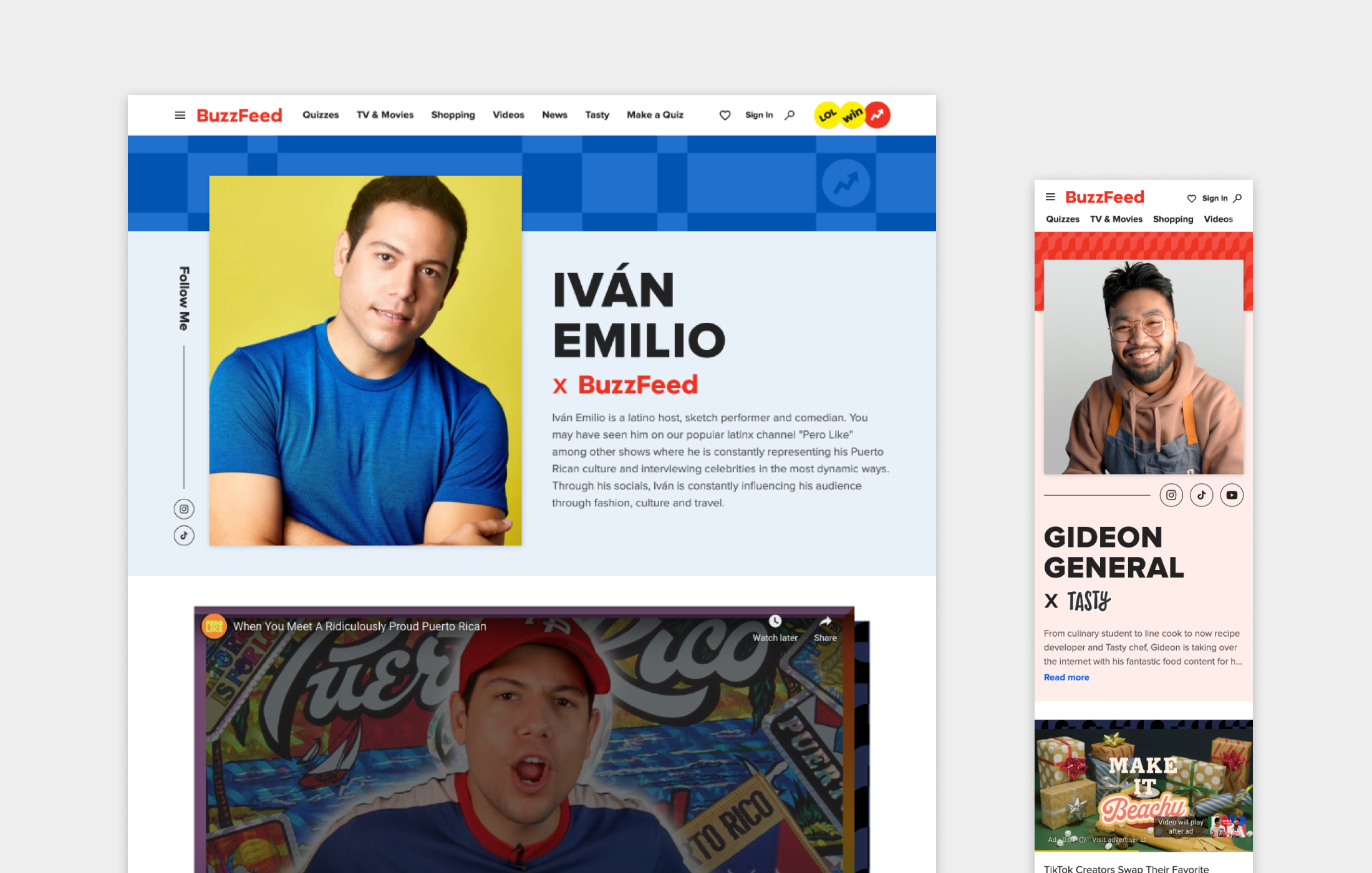Open the desktop hamburger menu icon
The height and width of the screenshot is (873, 1372).
pos(180,115)
